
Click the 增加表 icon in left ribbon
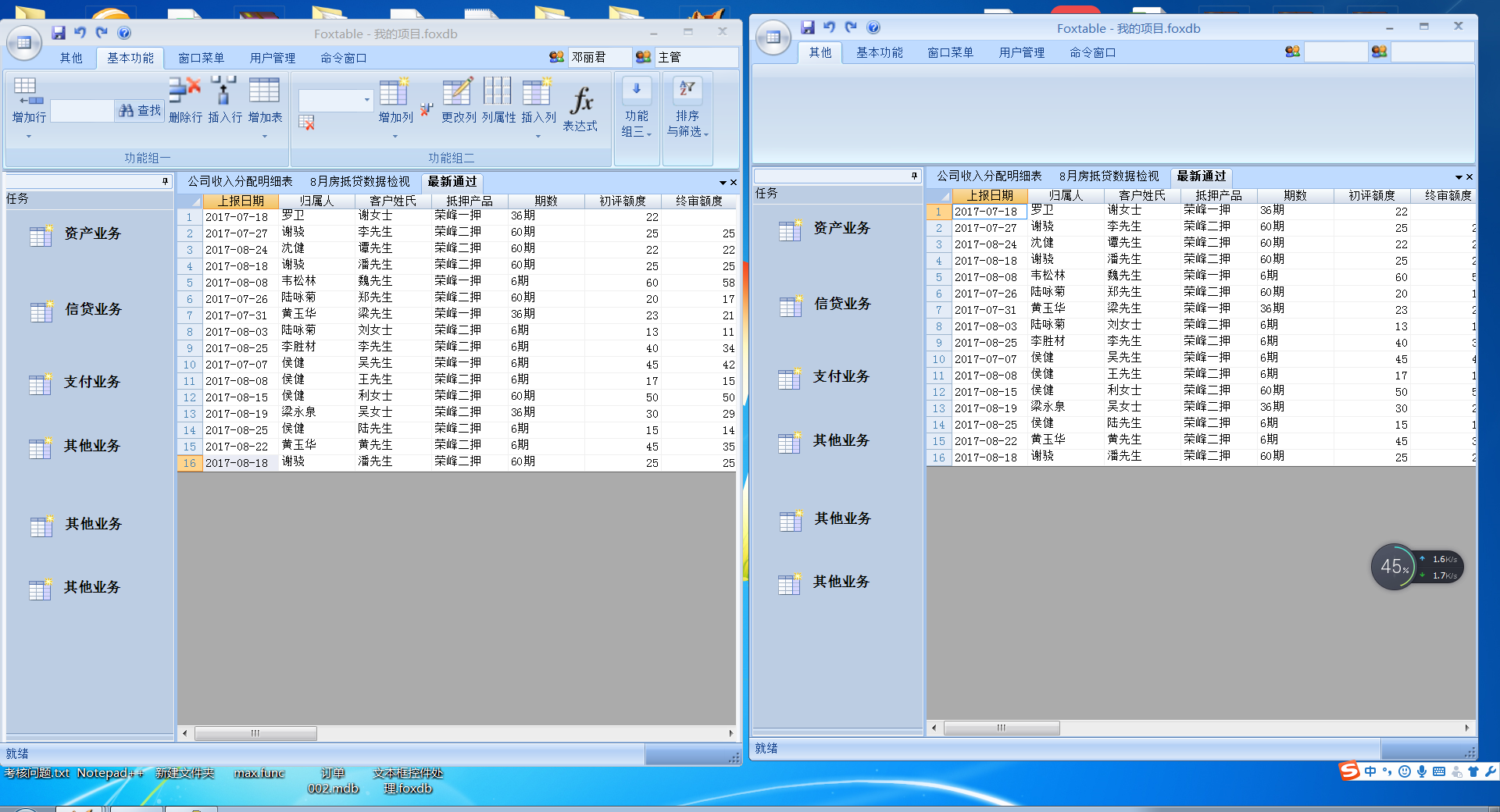tap(264, 91)
